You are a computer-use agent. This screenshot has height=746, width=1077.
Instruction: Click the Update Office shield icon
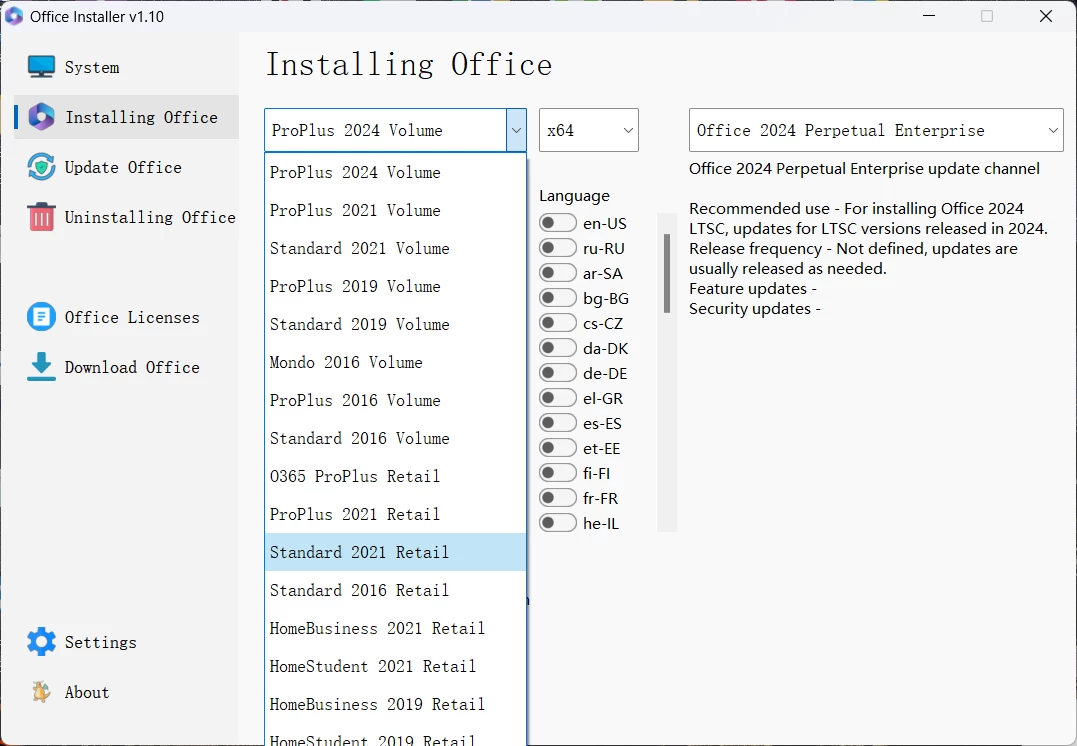coord(41,167)
